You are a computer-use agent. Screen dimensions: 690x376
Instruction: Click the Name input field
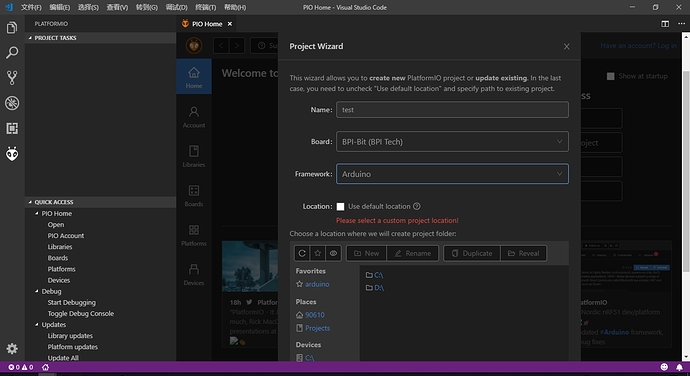[x=452, y=110]
